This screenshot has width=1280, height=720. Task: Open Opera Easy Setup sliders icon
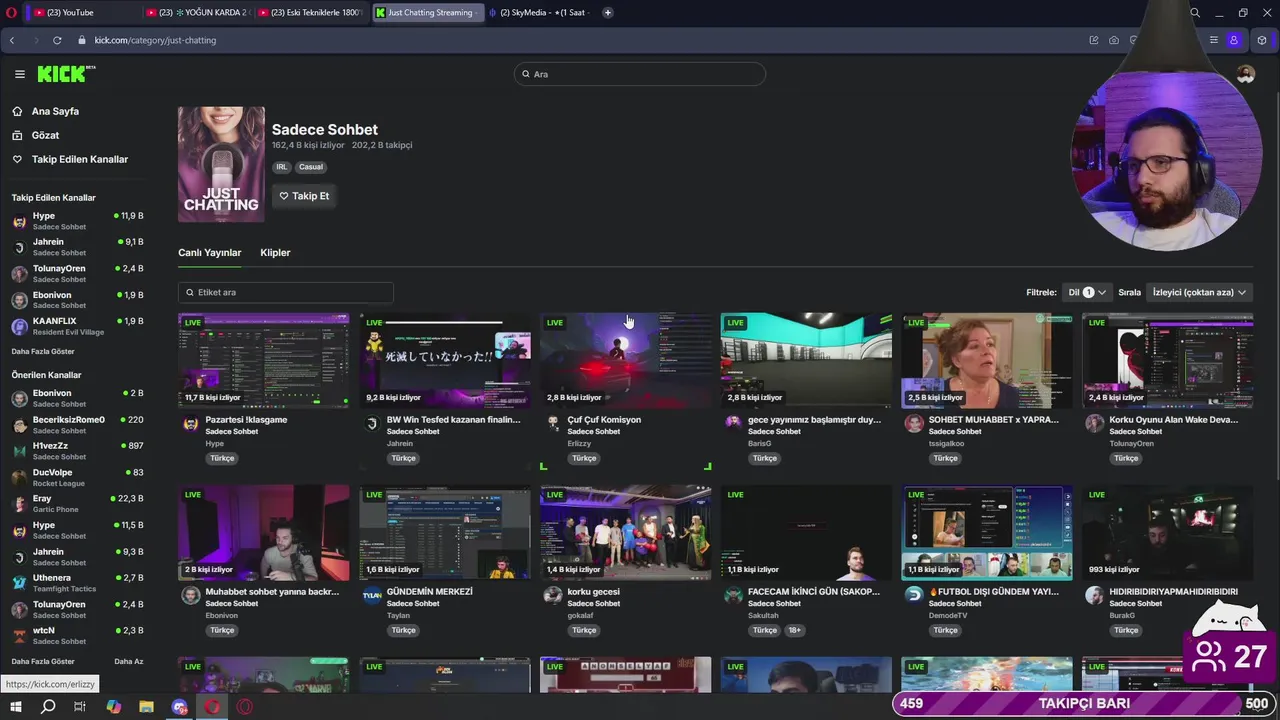tap(1213, 40)
